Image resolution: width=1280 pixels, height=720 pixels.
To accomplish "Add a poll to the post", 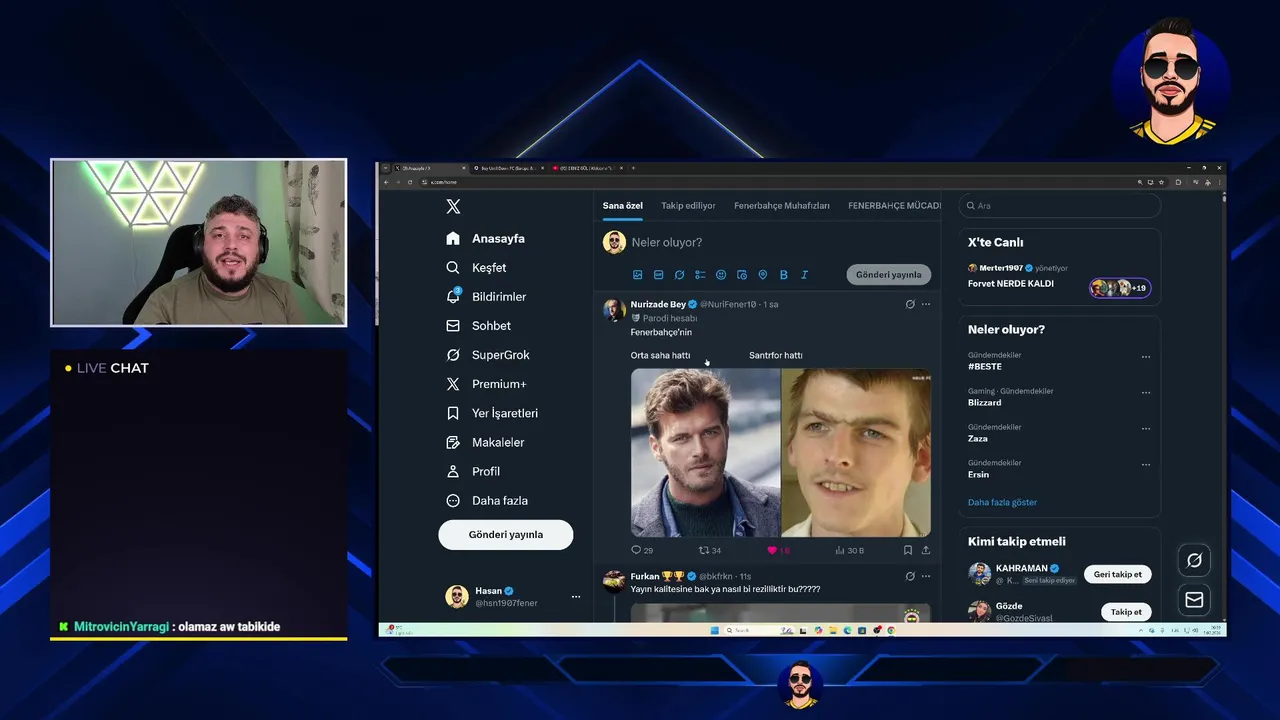I will tap(700, 275).
